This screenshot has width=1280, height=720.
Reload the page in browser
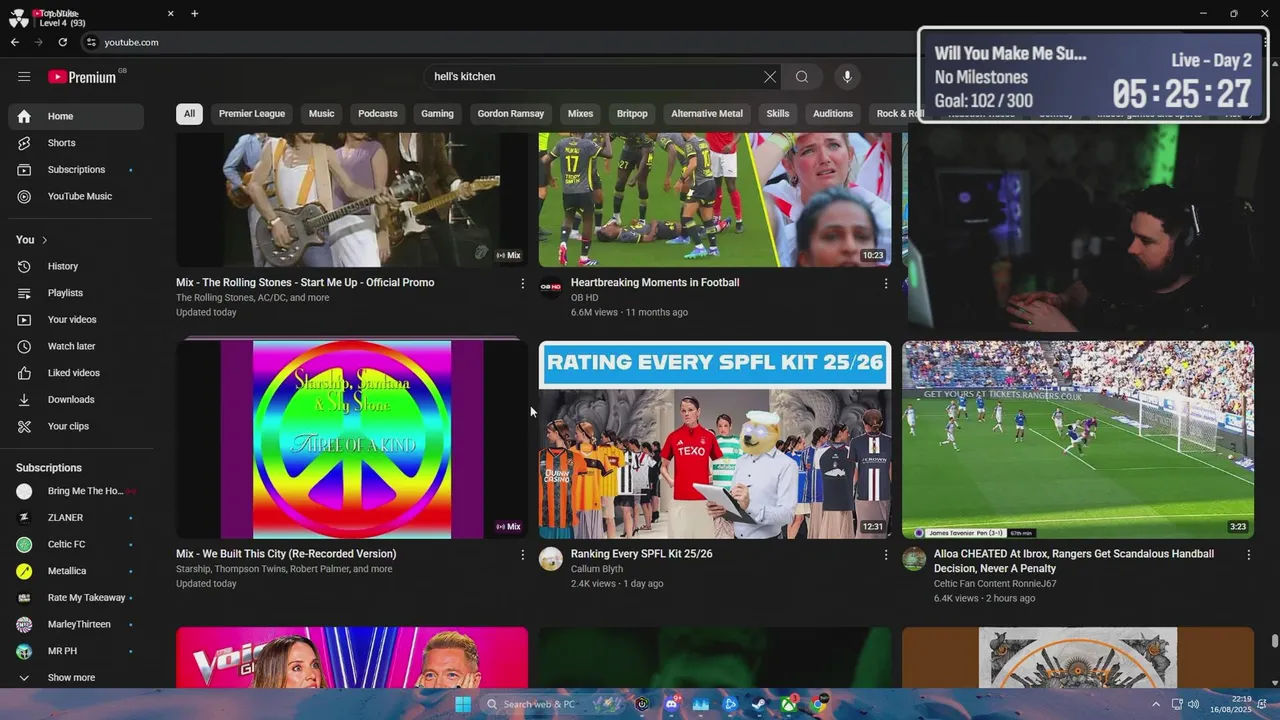pos(63,42)
